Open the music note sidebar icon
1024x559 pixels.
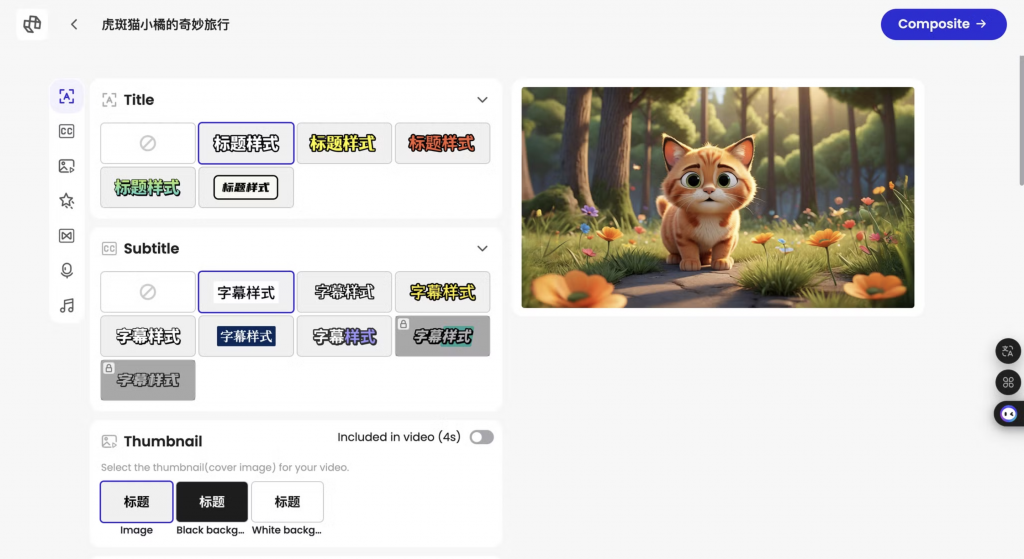(67, 306)
